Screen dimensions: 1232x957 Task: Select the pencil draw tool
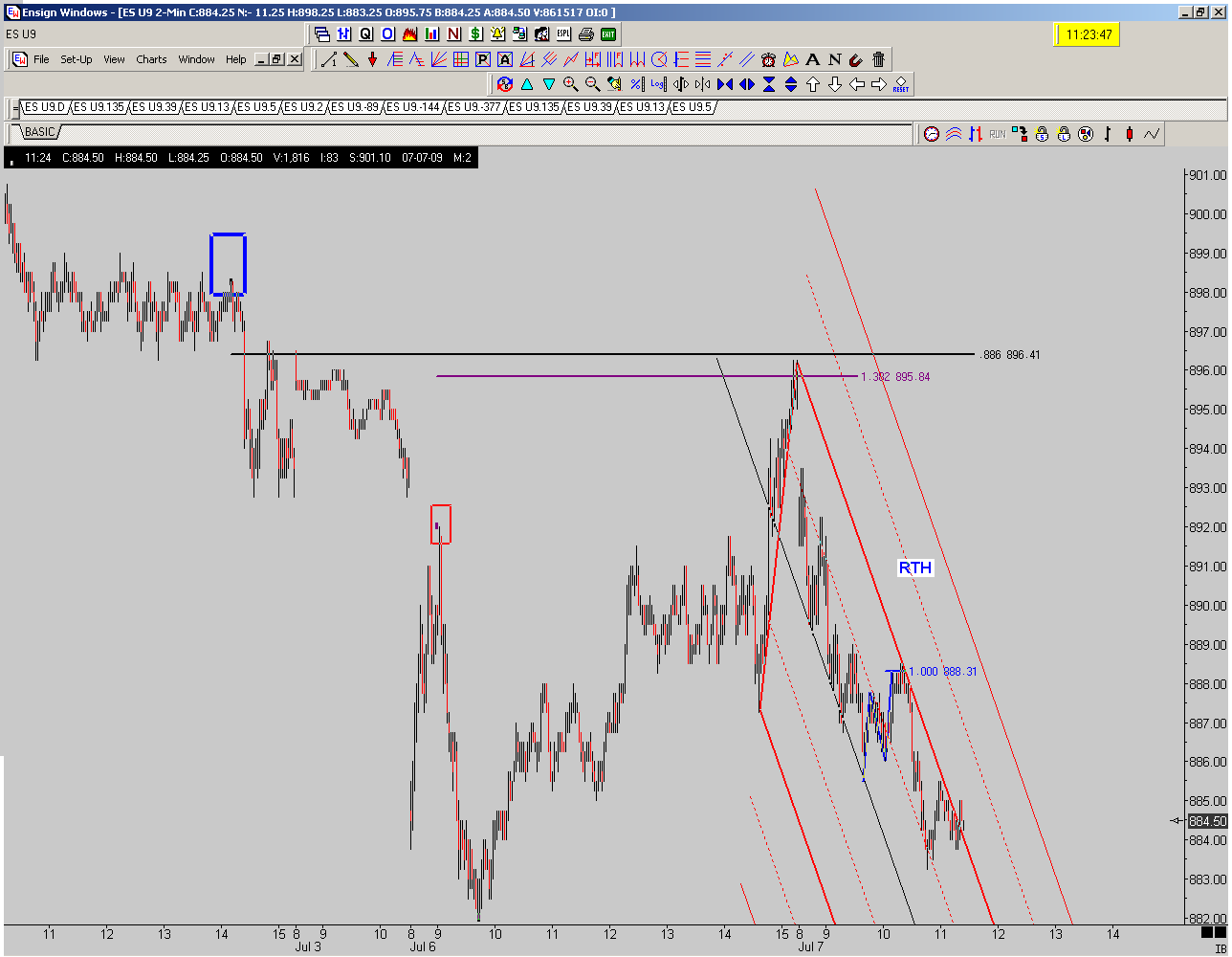tap(351, 59)
